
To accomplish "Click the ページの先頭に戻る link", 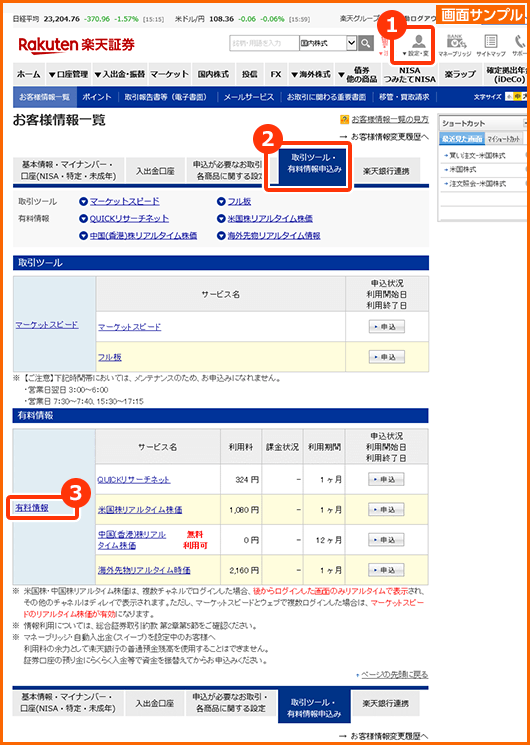I will pos(393,675).
